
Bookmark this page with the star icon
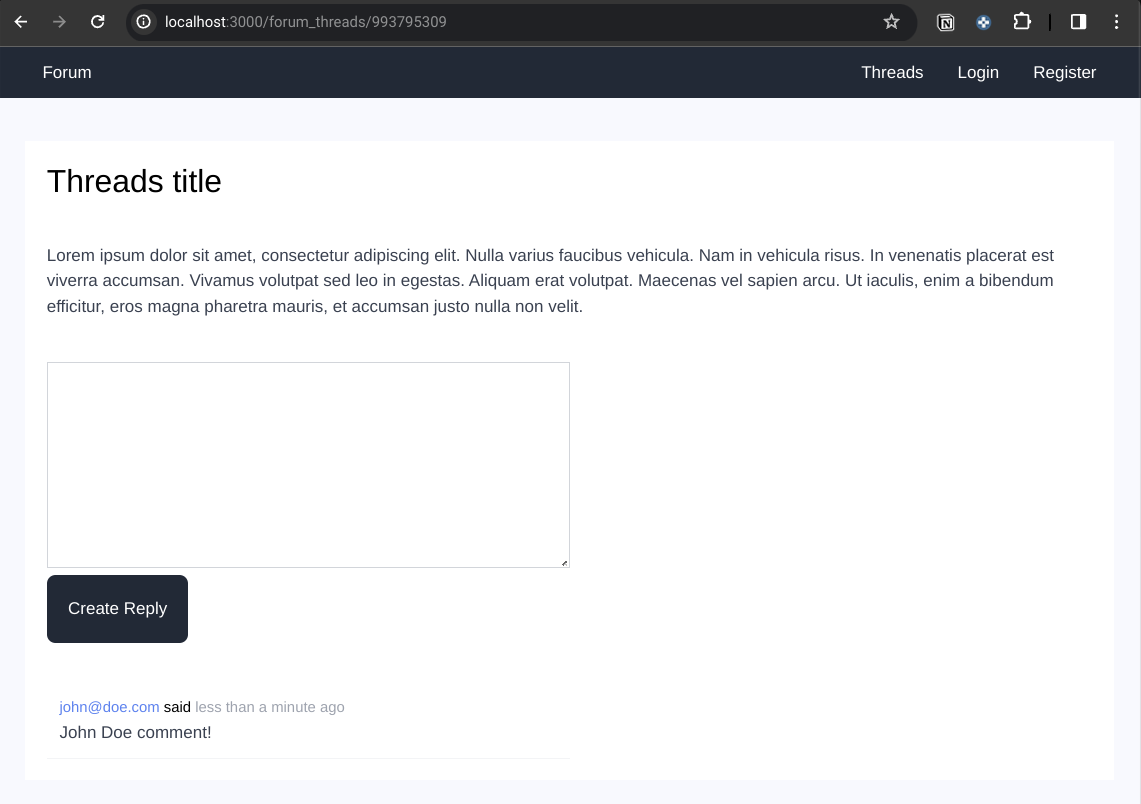(x=891, y=22)
